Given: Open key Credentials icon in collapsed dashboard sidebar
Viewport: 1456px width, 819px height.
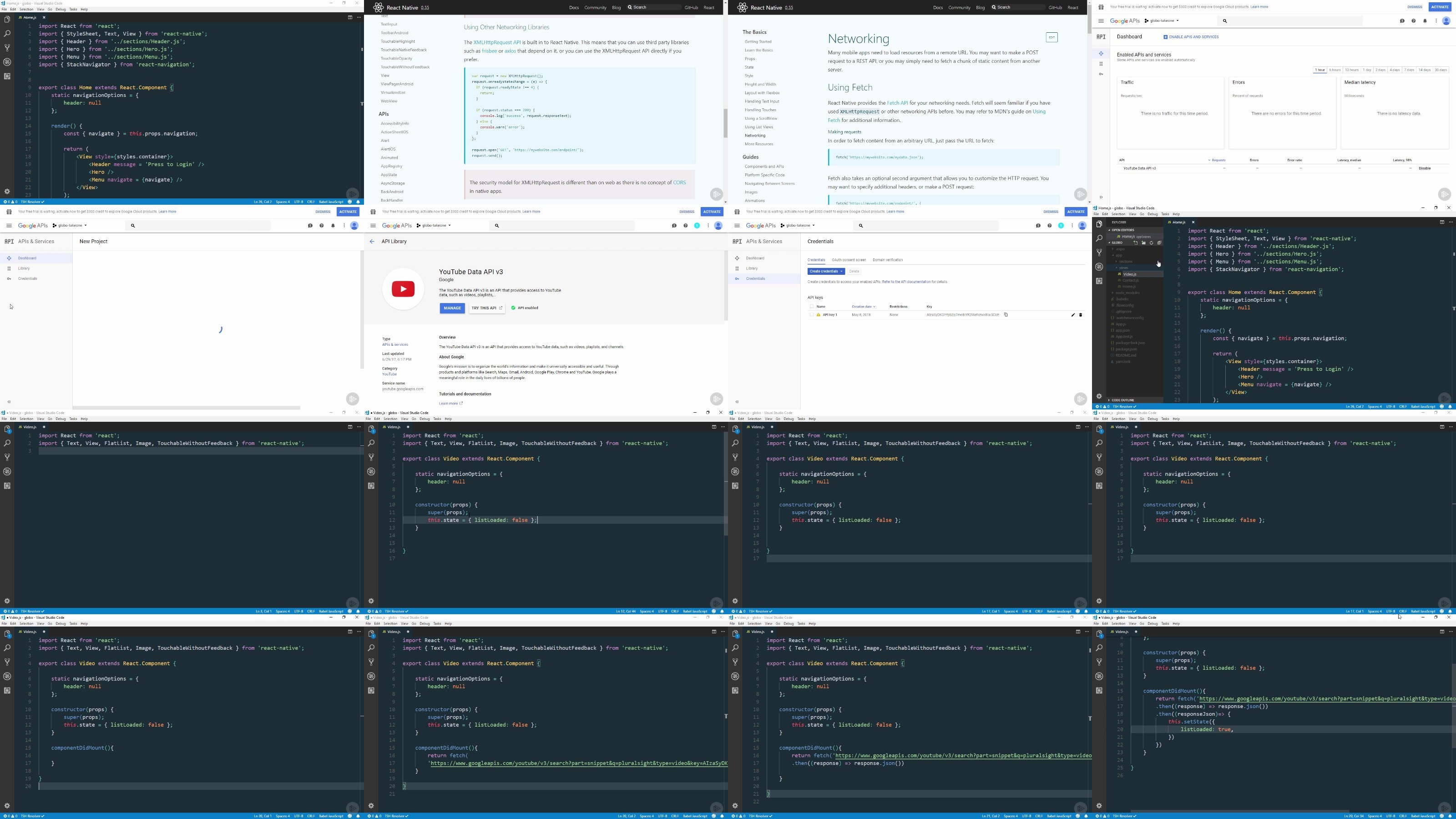Looking at the screenshot, I should coord(1101,74).
